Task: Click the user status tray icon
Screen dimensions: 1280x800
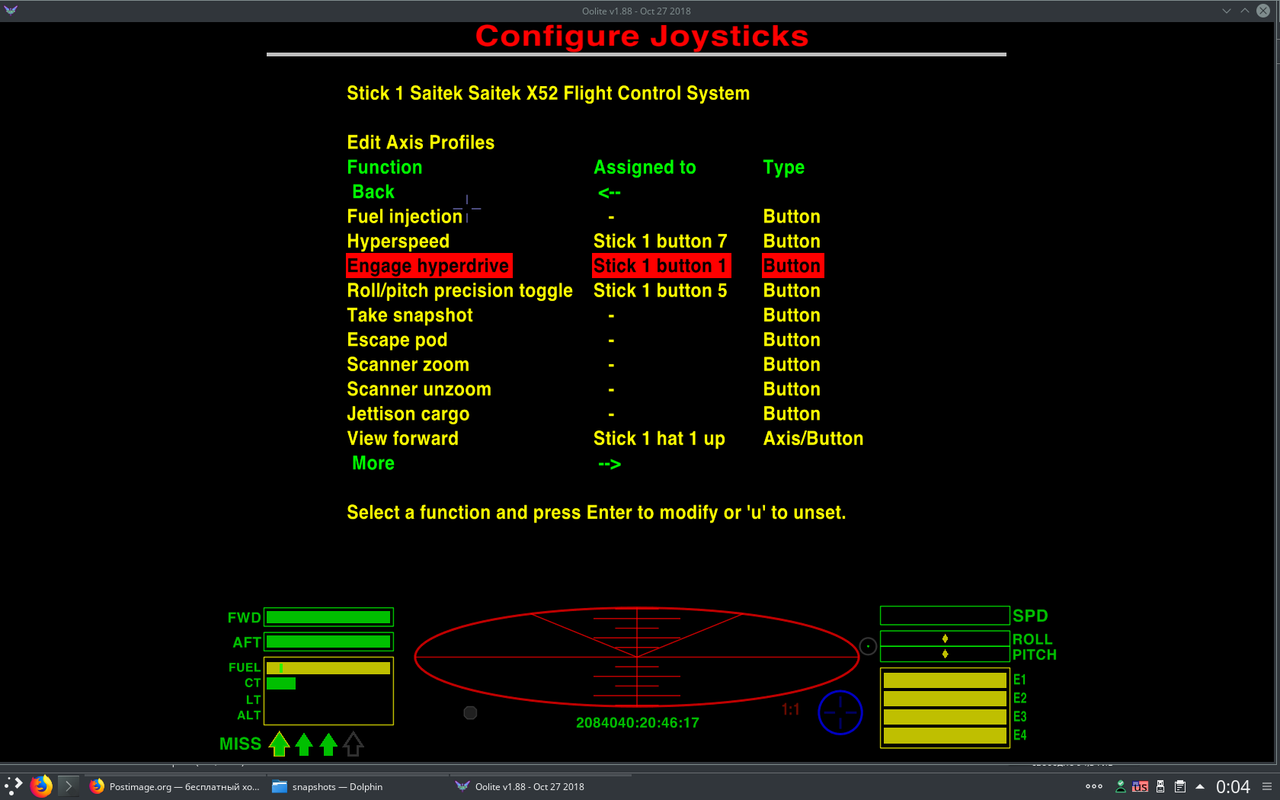Action: [1122, 787]
